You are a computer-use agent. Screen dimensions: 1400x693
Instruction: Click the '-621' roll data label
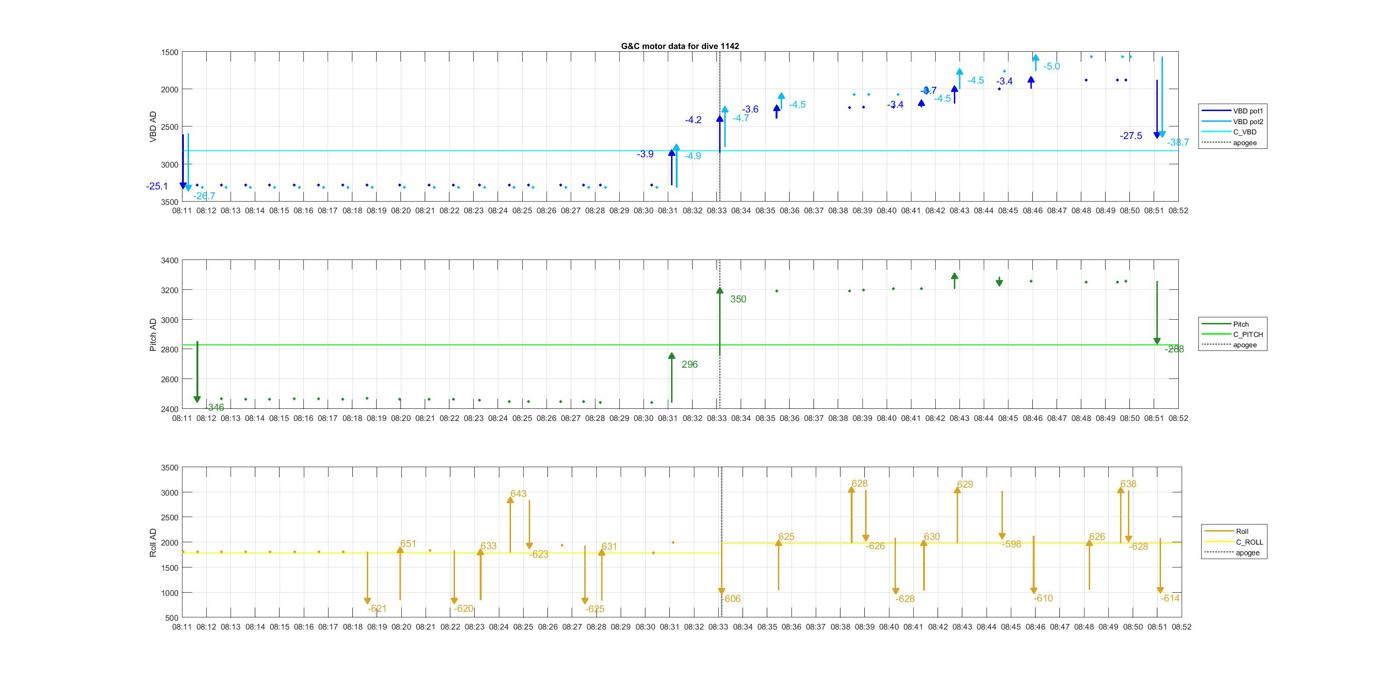coord(377,609)
